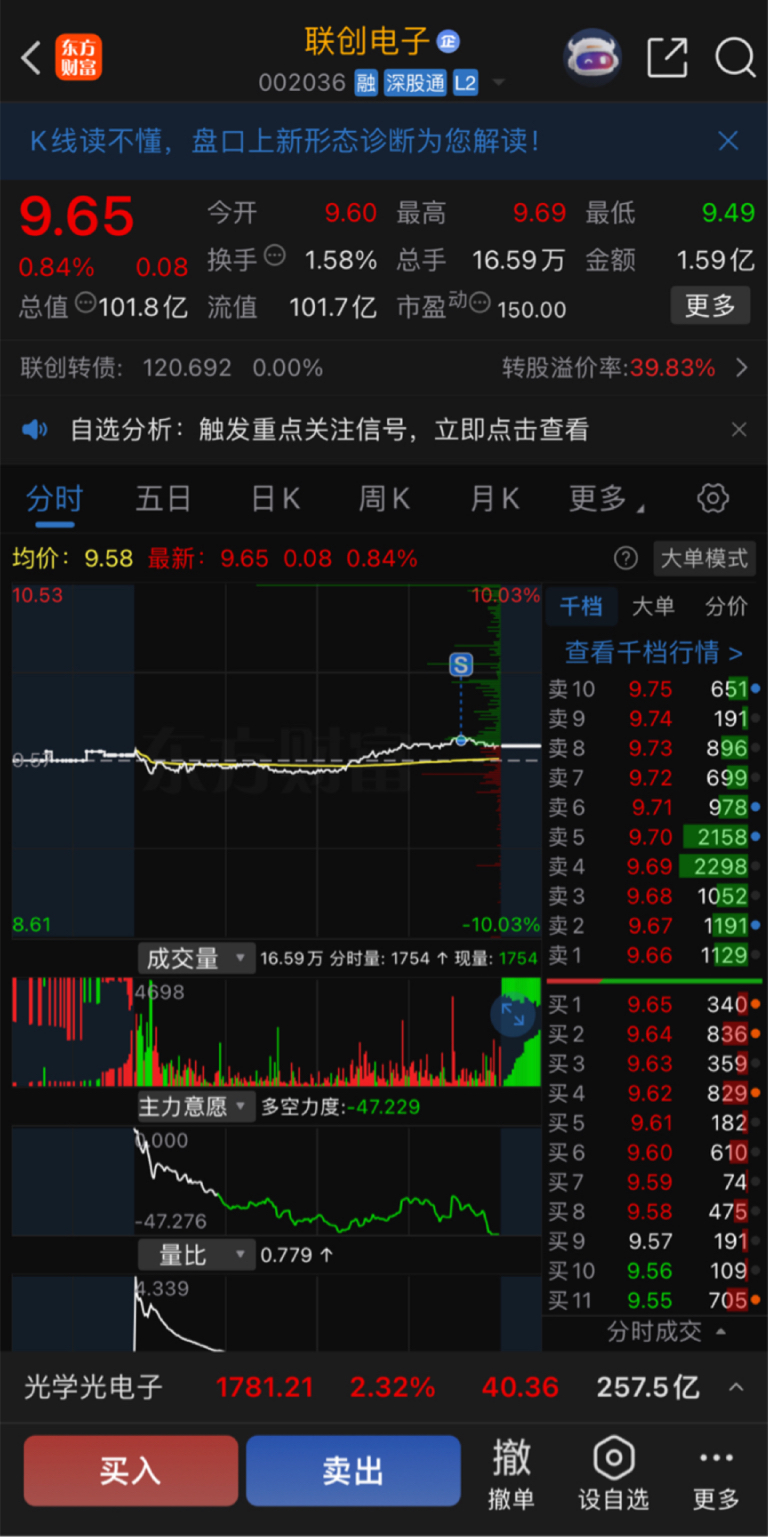Tap the back arrow icon
Image resolution: width=768 pixels, height=1537 pixels.
(x=31, y=58)
